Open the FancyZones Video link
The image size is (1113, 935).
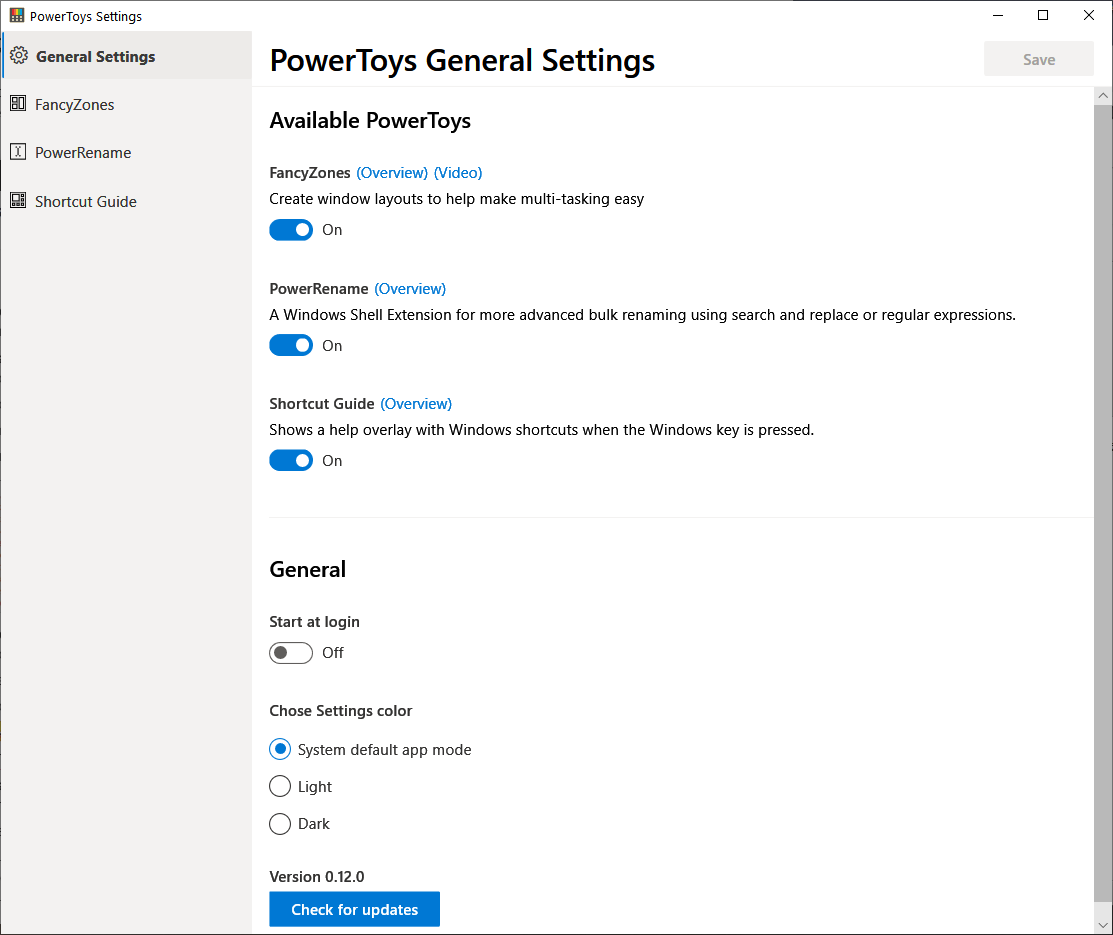coord(458,172)
